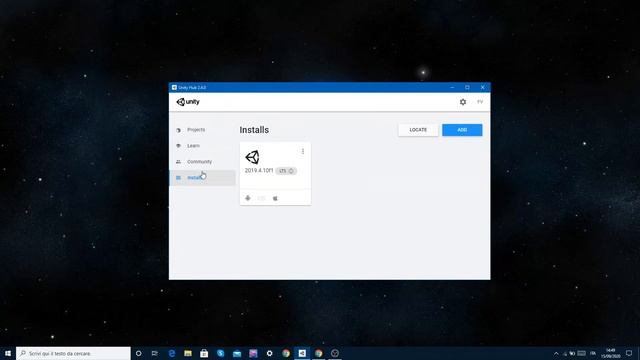This screenshot has height=360, width=640.
Task: Open Skype from the taskbar
Action: (x=220, y=353)
